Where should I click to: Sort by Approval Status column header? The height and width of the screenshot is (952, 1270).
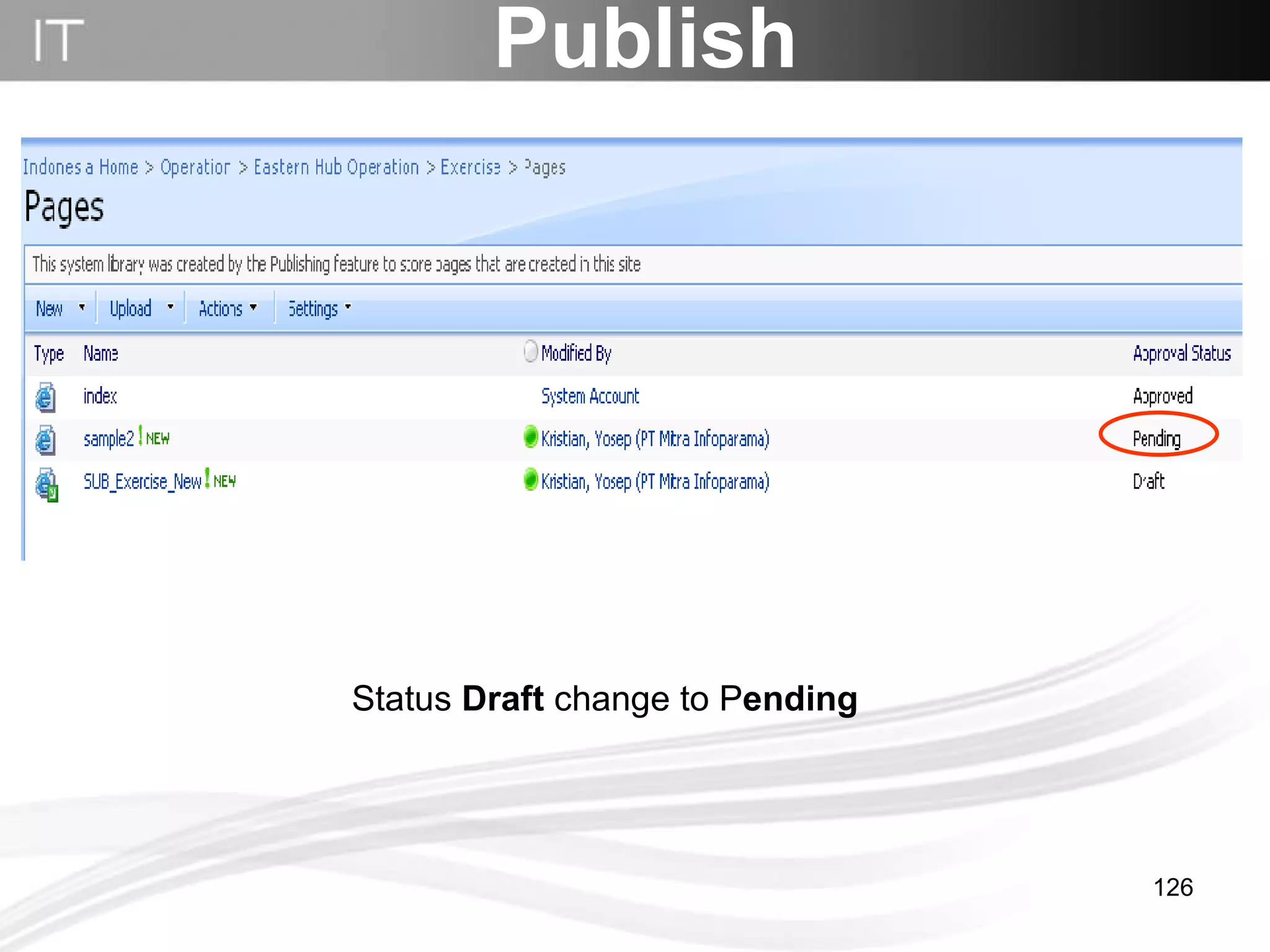point(1182,353)
